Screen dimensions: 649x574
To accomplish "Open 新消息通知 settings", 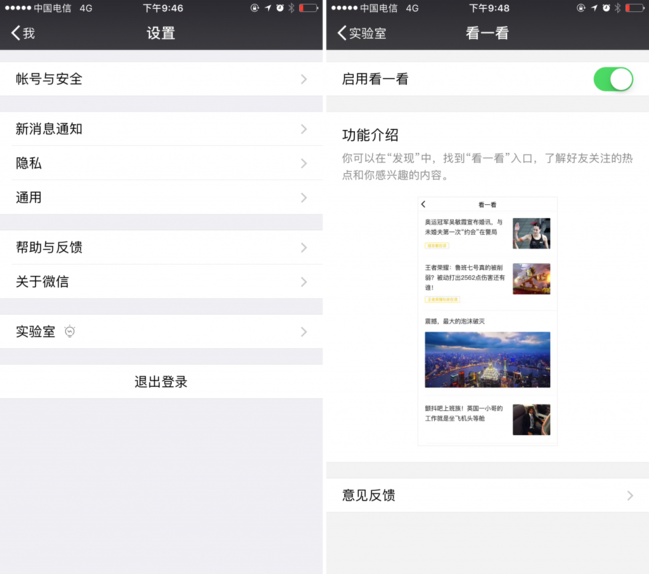I will click(x=161, y=129).
